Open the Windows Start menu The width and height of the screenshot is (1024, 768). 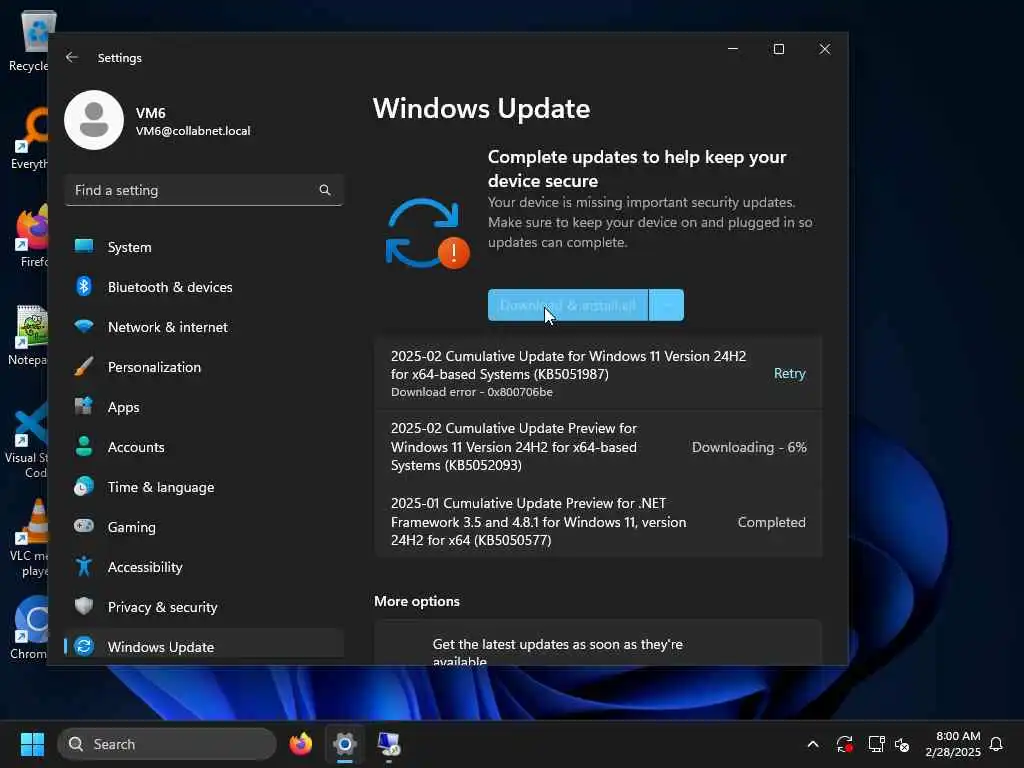[x=32, y=744]
